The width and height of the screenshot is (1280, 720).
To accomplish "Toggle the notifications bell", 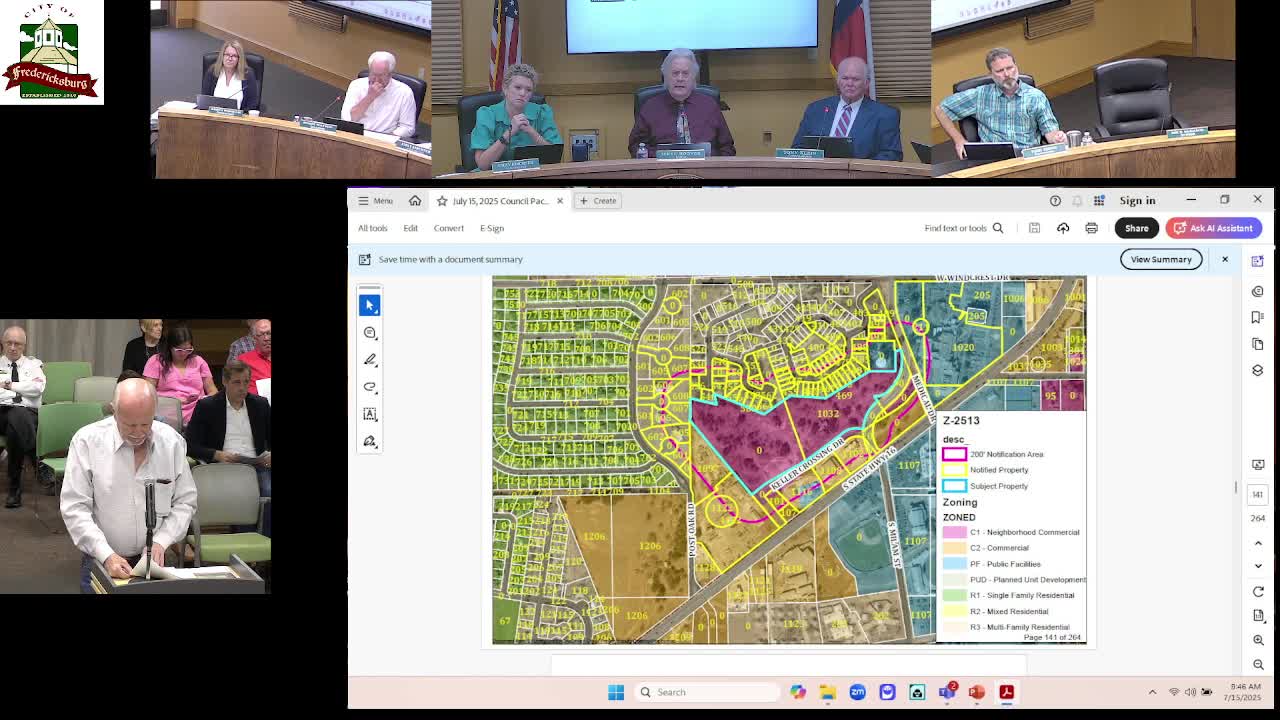I will coord(1077,200).
